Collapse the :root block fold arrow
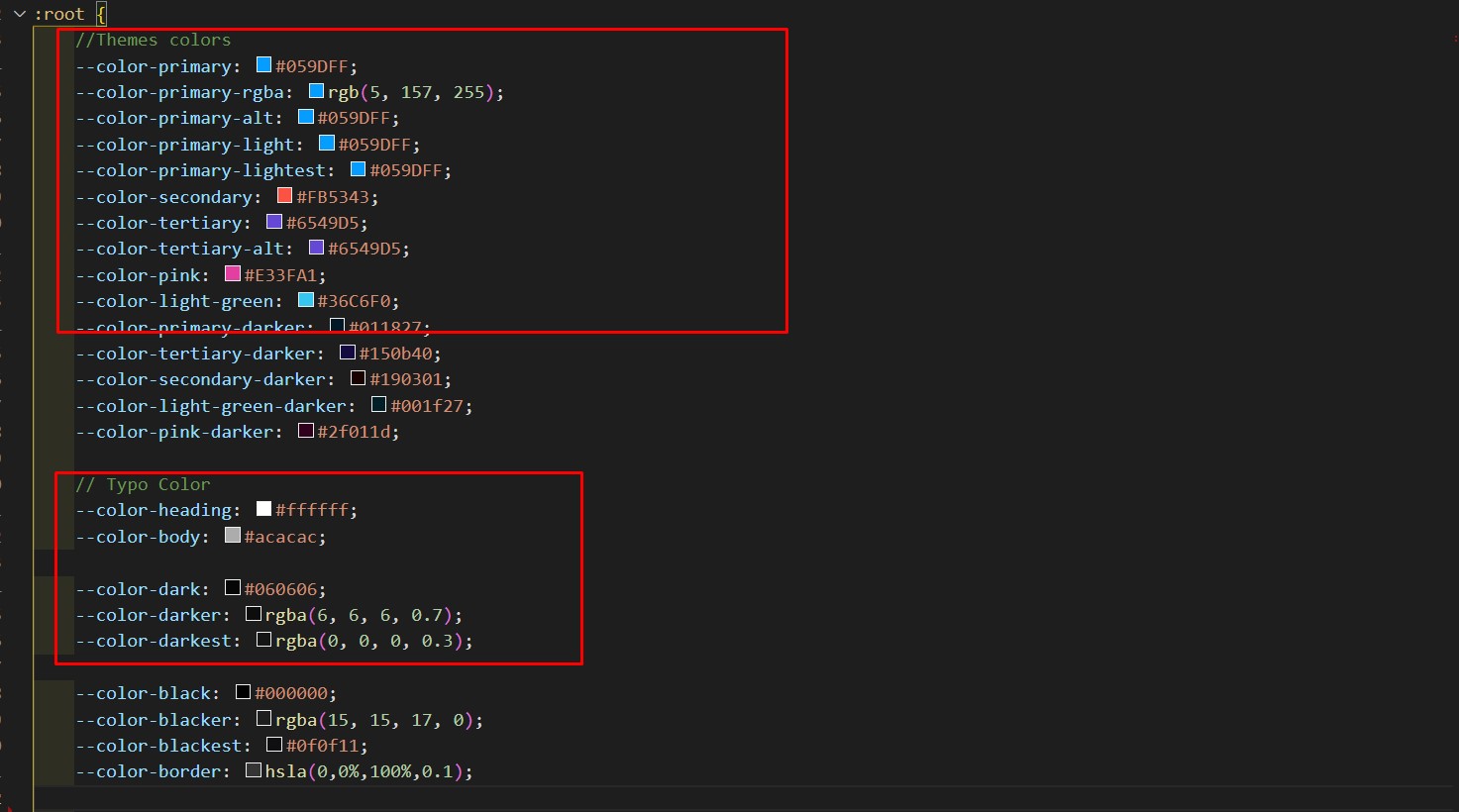The height and width of the screenshot is (812, 1459). point(19,14)
